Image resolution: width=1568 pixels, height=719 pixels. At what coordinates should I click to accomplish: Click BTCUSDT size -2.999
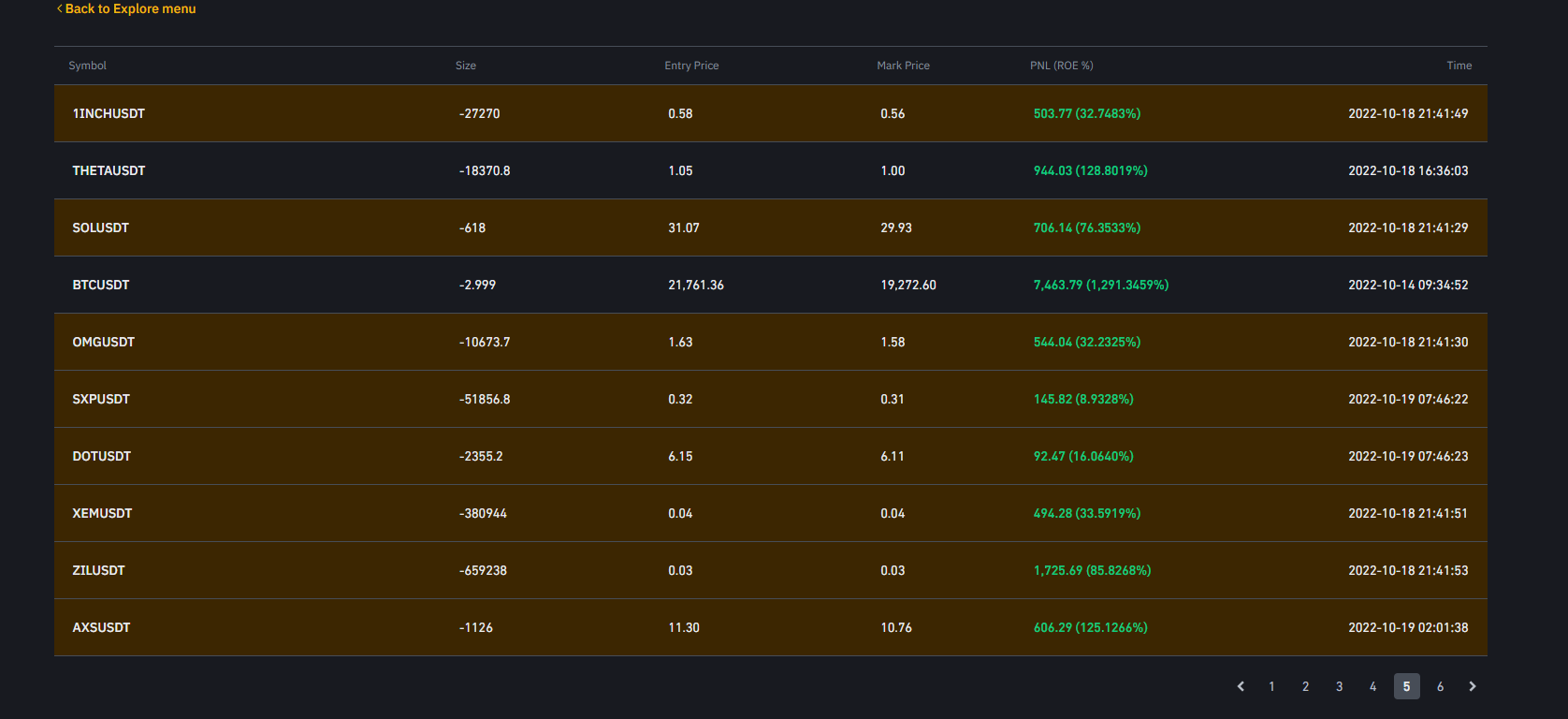(477, 285)
